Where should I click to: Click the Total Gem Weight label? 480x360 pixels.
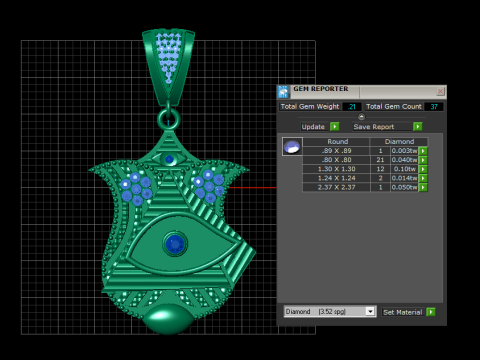[x=310, y=107]
